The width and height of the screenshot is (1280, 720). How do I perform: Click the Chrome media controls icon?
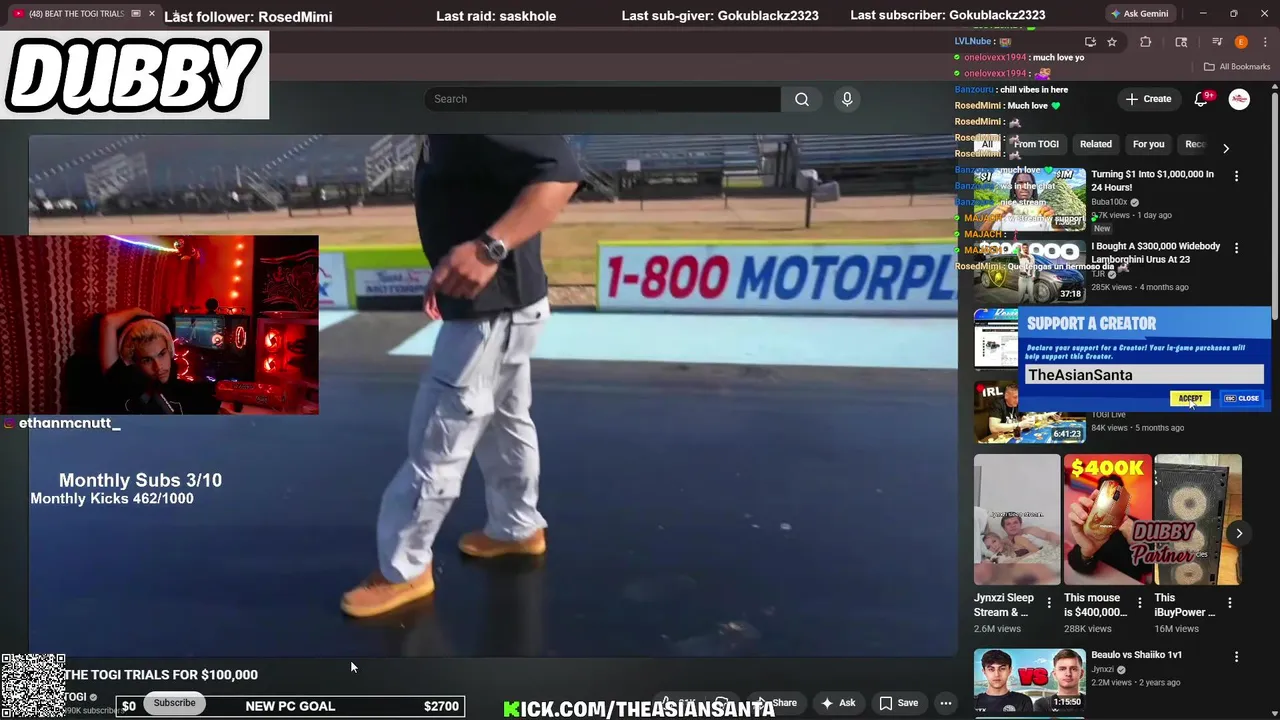[1217, 42]
